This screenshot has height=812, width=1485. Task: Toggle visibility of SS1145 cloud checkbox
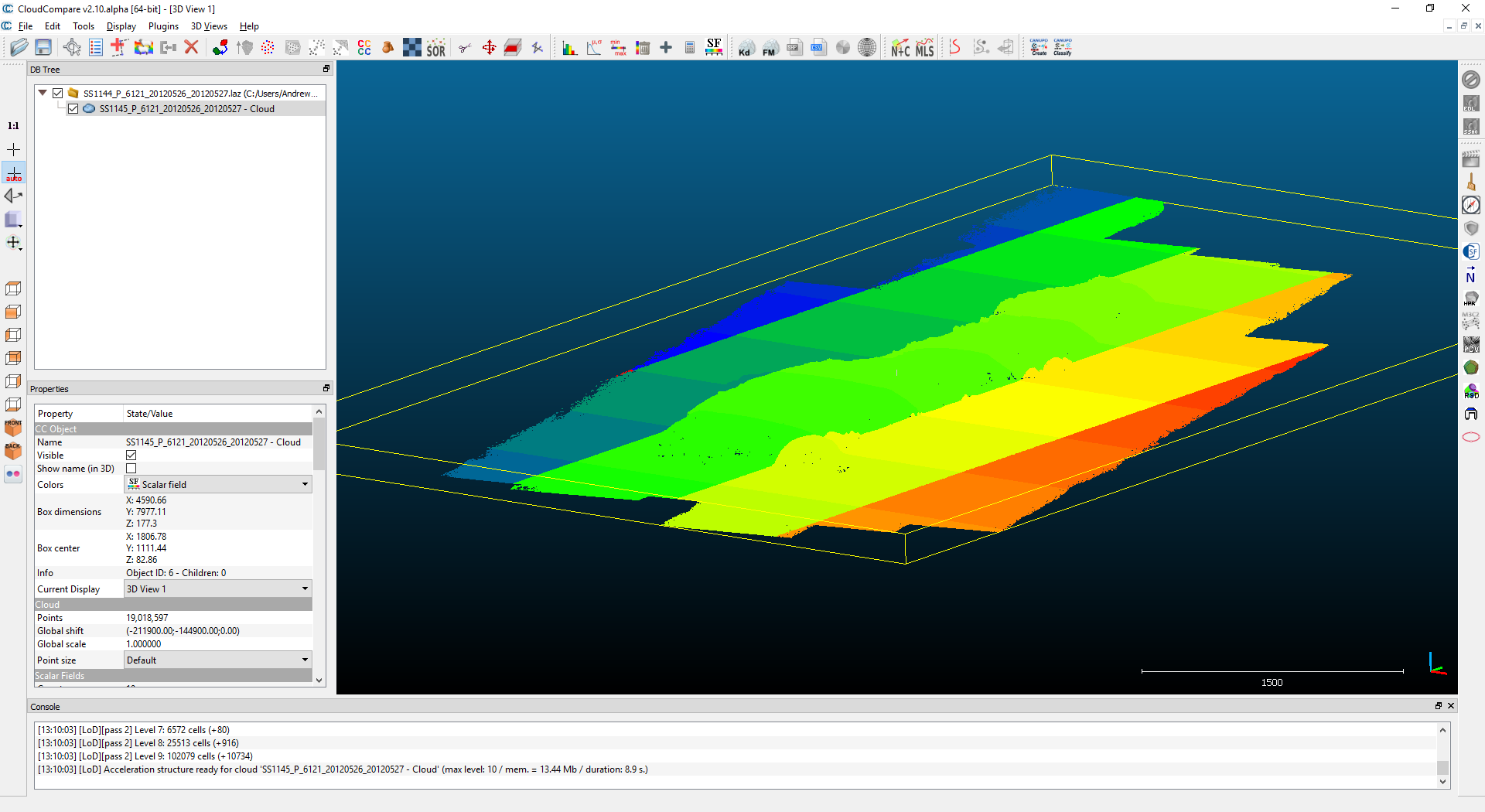pos(73,108)
